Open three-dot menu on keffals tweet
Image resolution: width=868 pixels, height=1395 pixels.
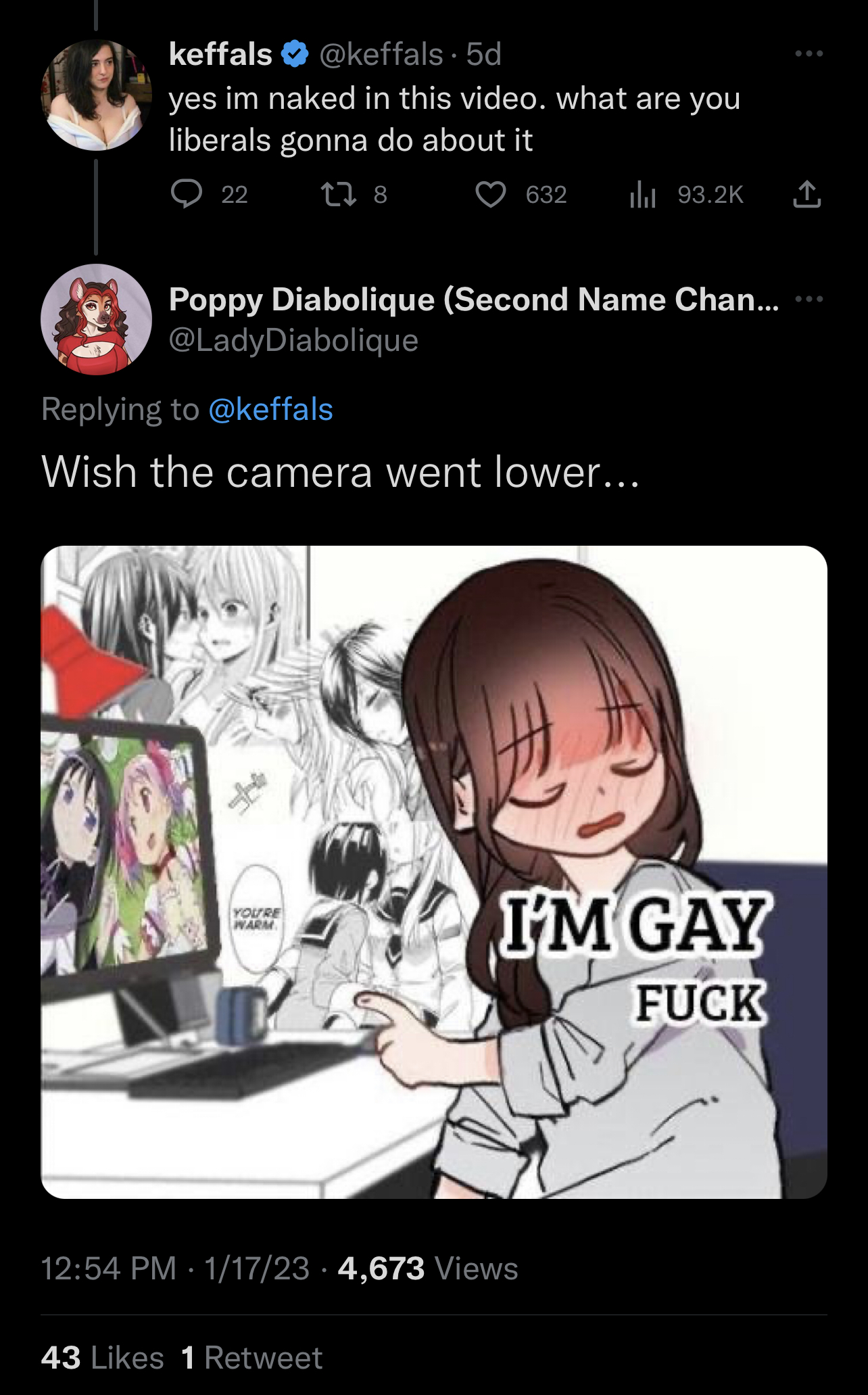pos(809,53)
